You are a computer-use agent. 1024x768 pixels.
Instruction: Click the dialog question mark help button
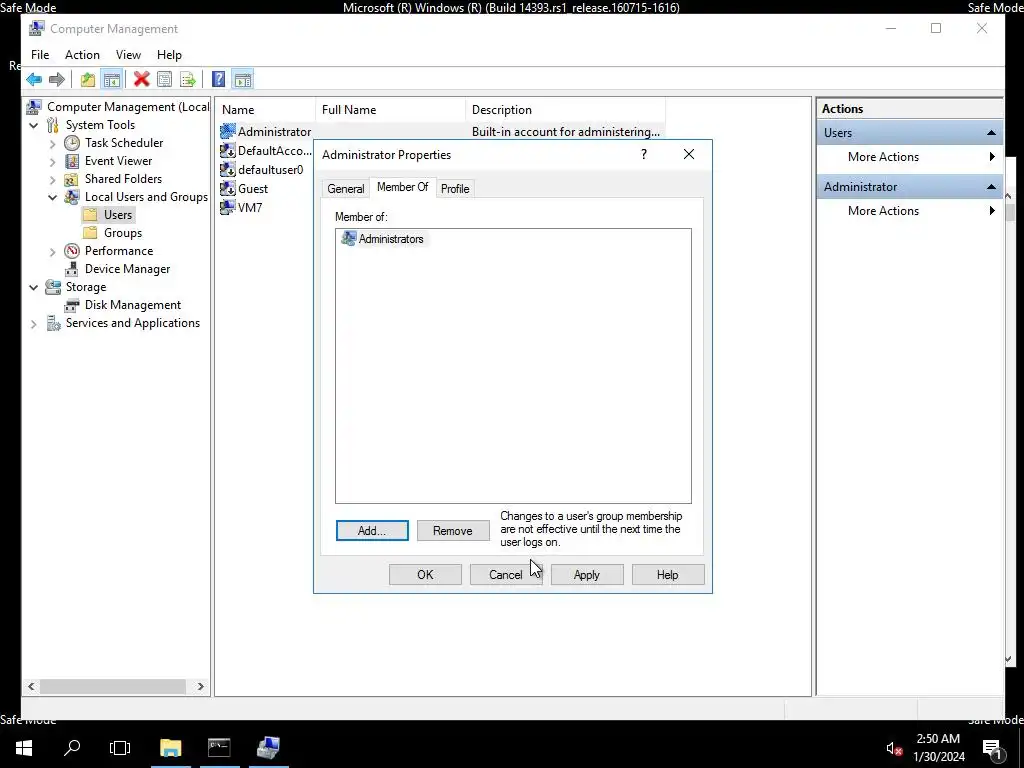point(644,154)
